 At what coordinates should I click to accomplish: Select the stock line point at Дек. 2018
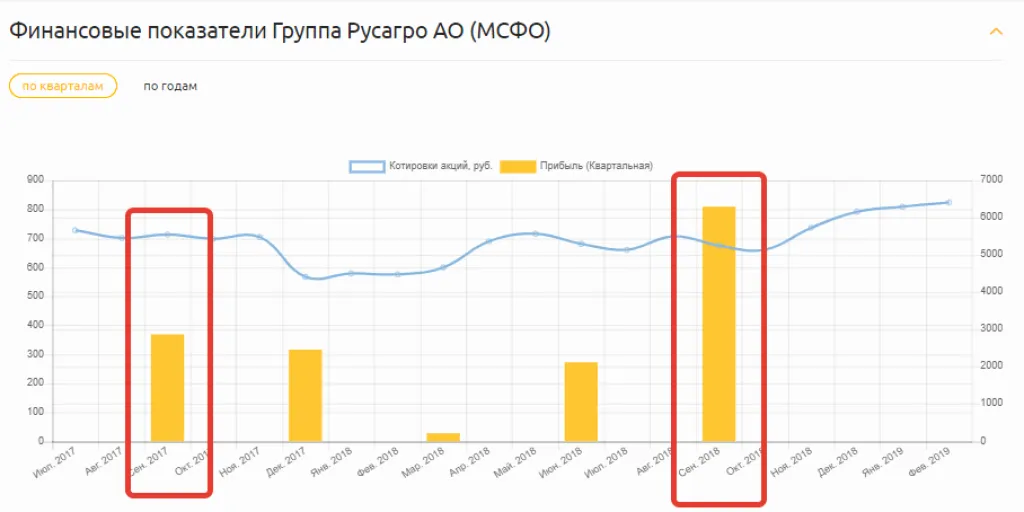pos(857,211)
